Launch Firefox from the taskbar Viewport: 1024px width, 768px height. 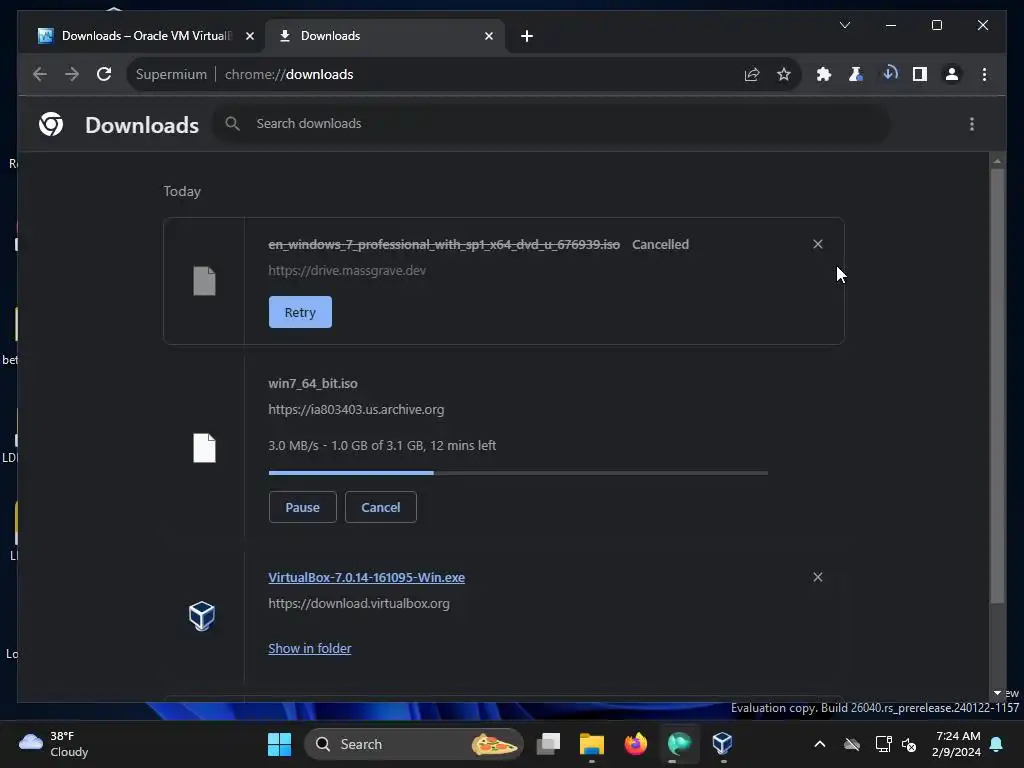pyautogui.click(x=635, y=744)
